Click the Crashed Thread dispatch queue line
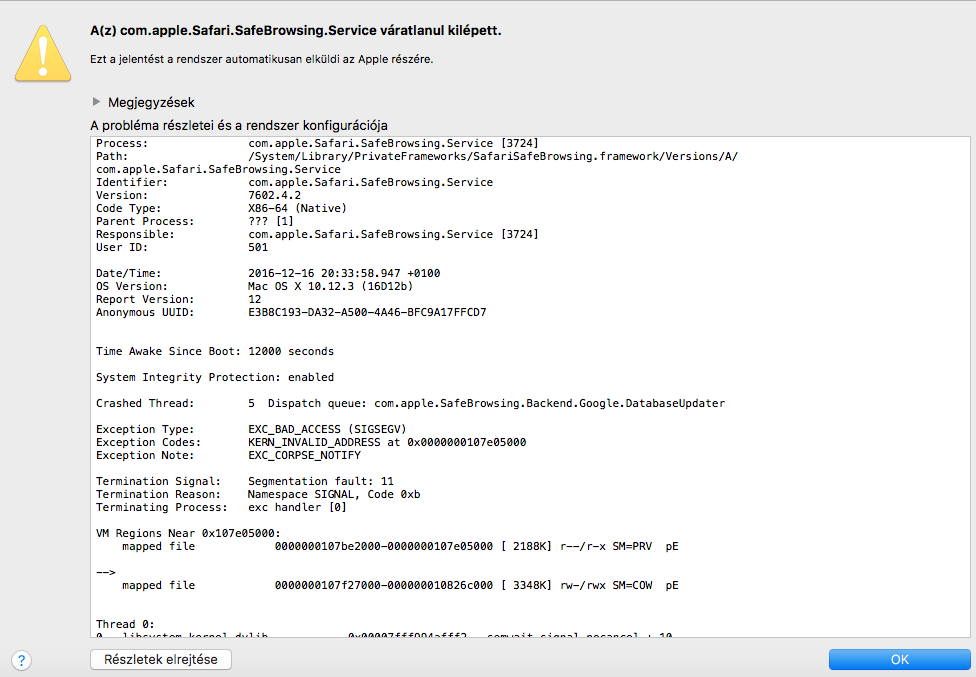 click(x=410, y=403)
